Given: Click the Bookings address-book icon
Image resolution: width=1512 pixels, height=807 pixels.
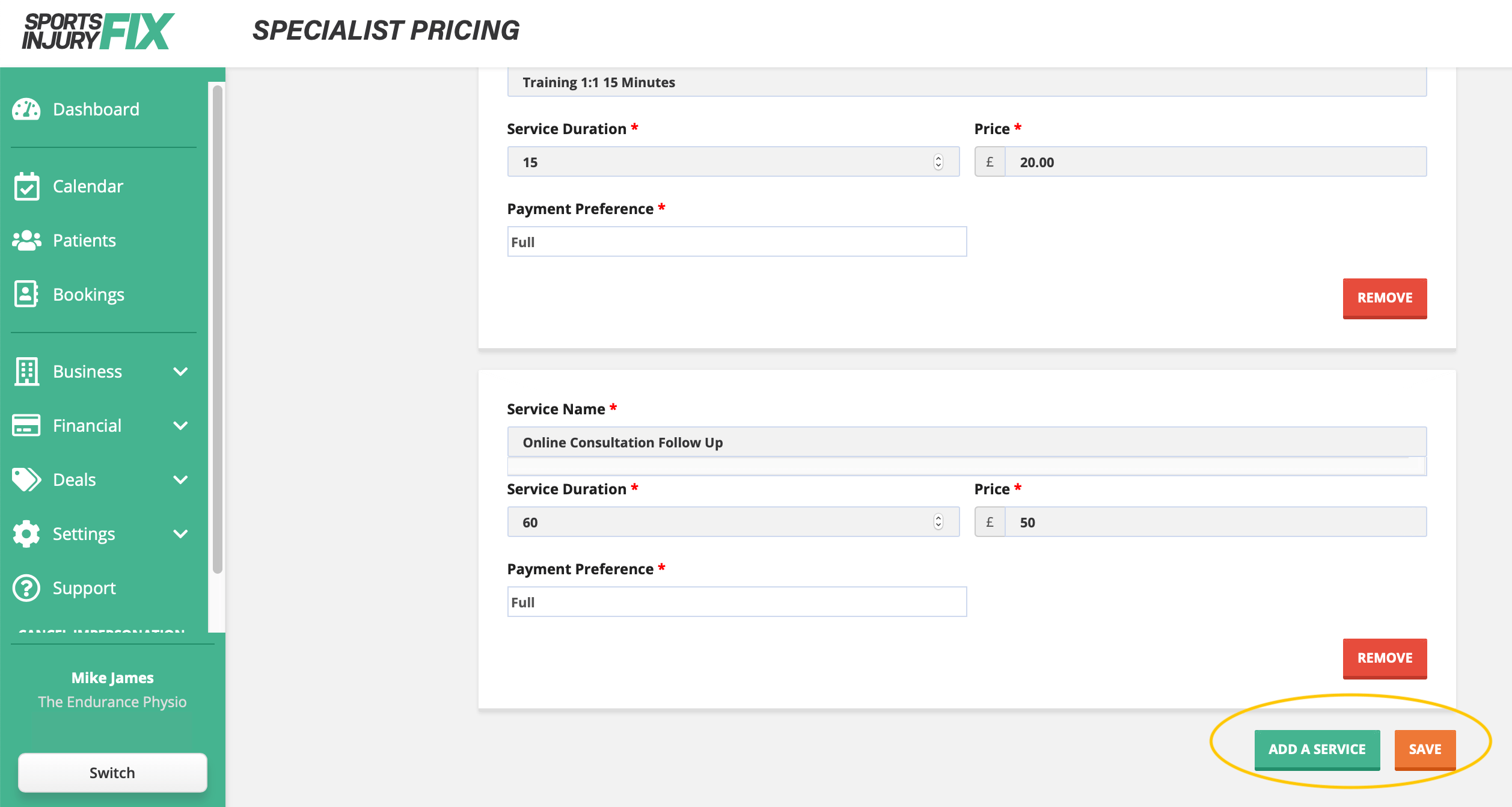Looking at the screenshot, I should (26, 295).
